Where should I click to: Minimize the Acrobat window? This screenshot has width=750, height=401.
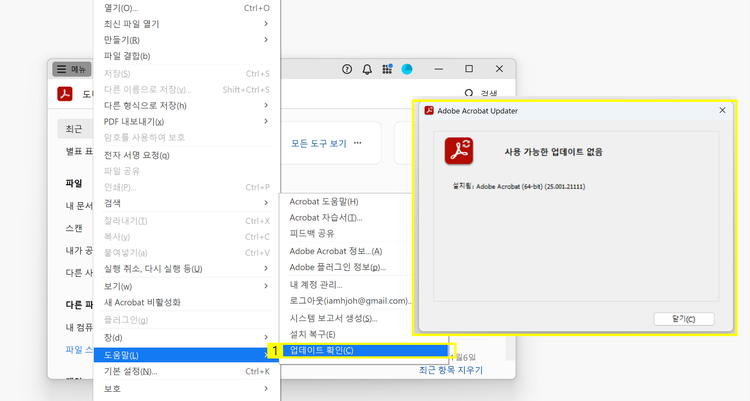tap(439, 69)
